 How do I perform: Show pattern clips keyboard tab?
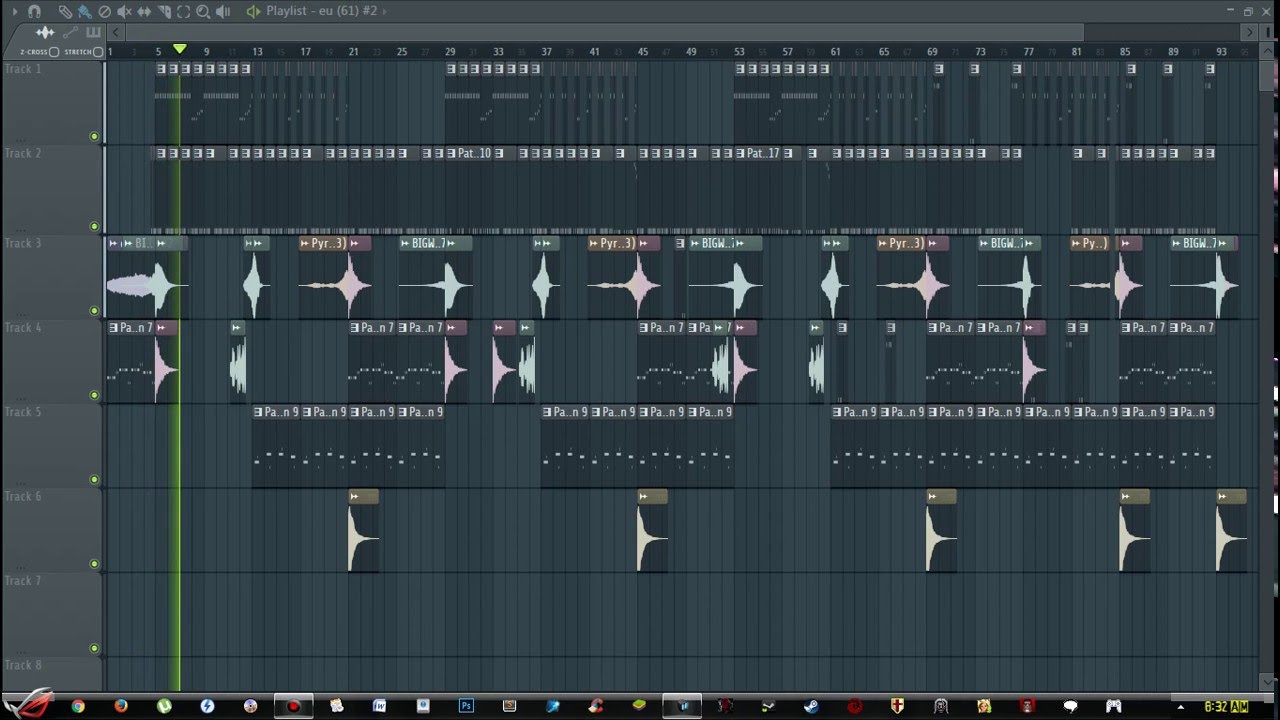tap(92, 33)
